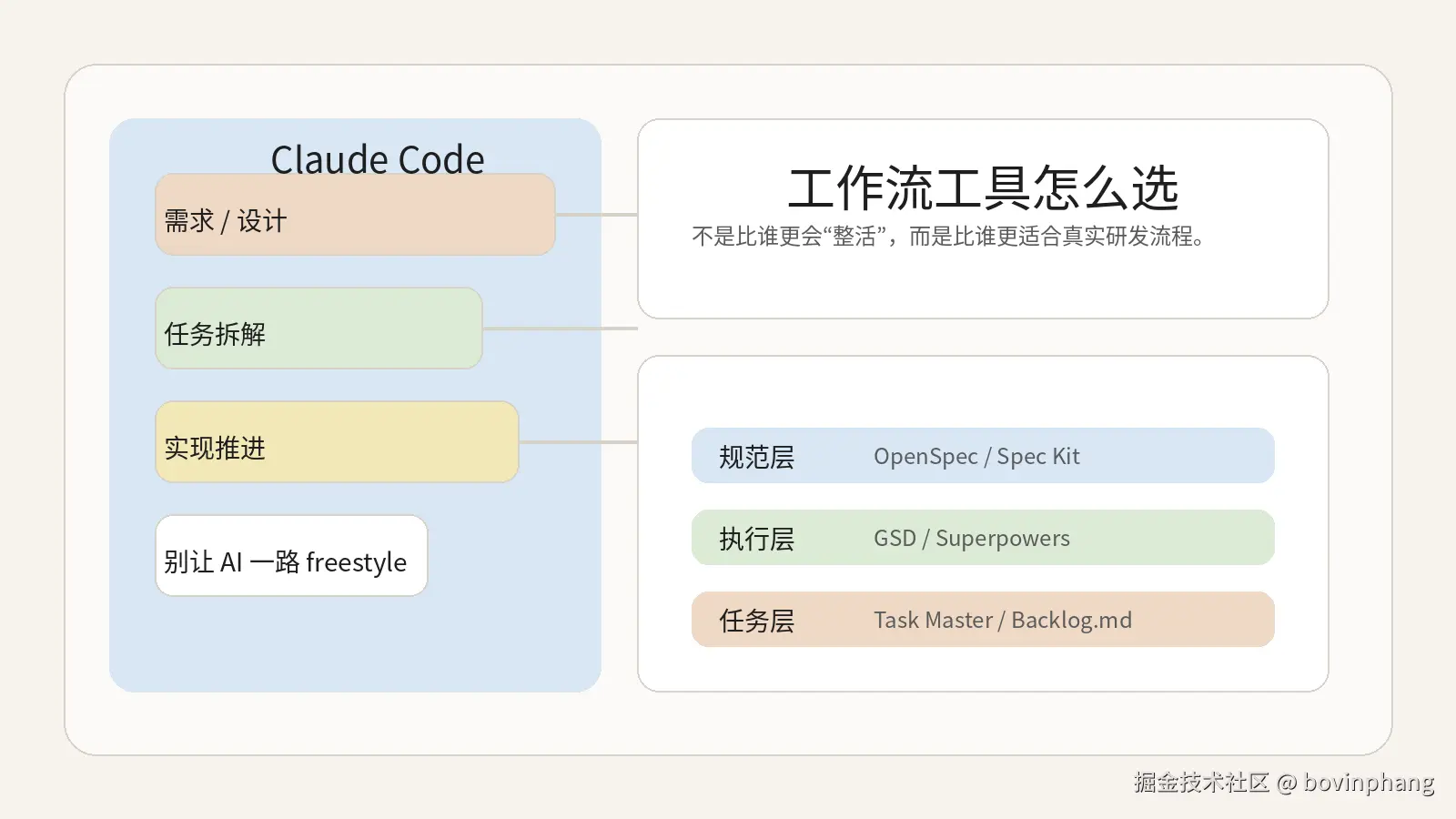Click the subtitle starting with "不是比谁更会"
The width and height of the screenshot is (1456, 819).
948,237
